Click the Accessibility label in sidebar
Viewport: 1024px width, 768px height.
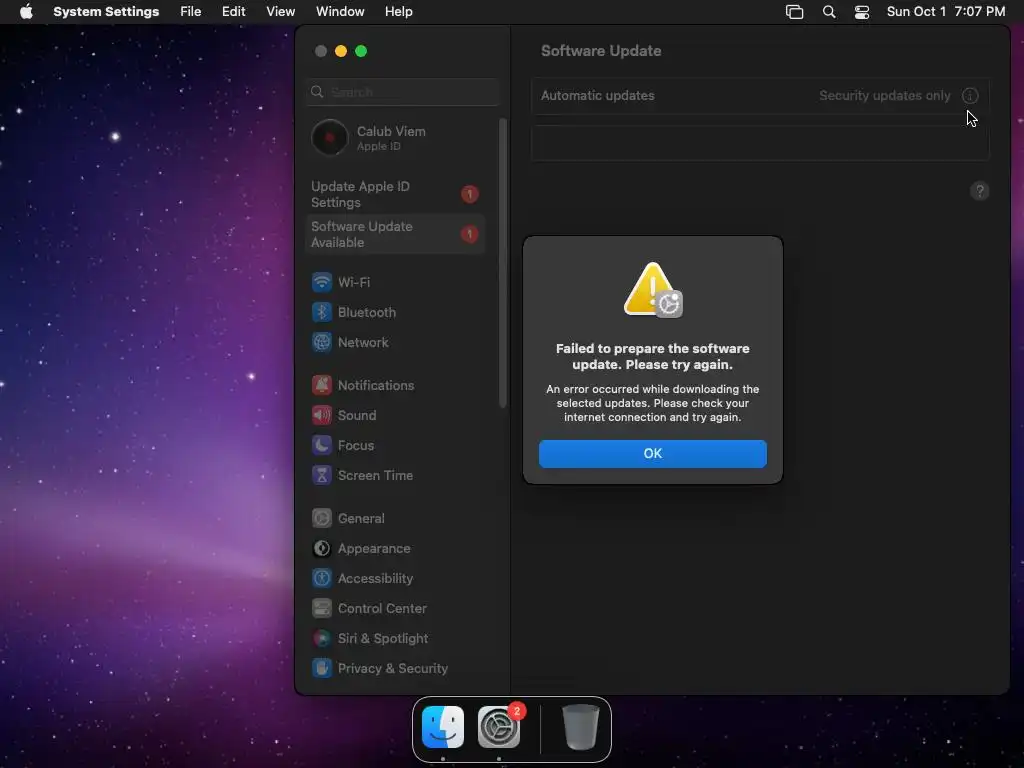(375, 579)
